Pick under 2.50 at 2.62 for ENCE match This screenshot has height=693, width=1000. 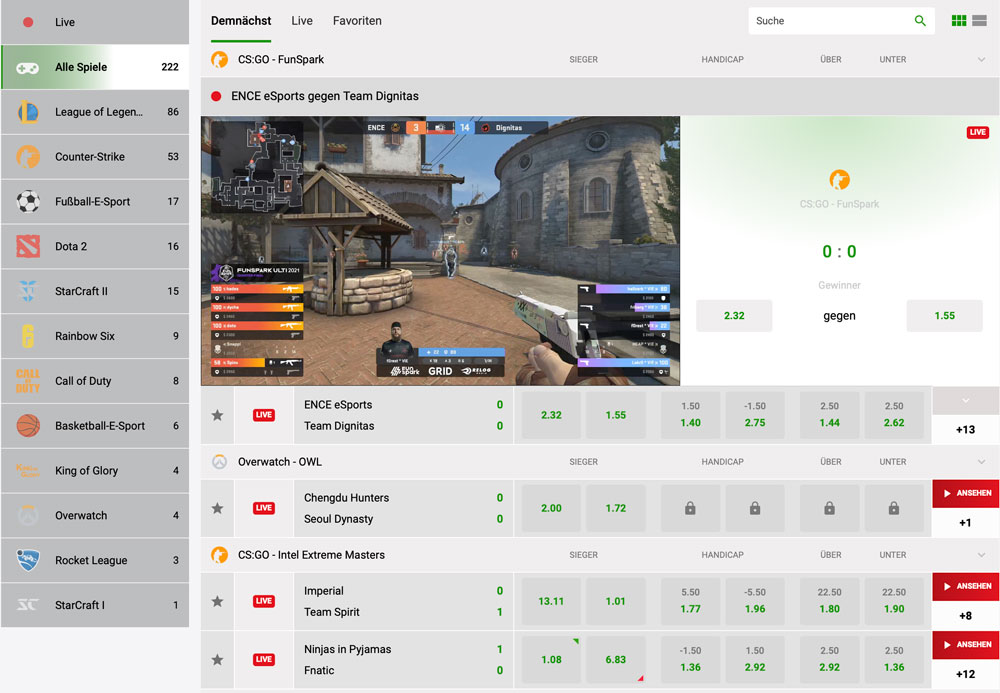click(893, 415)
